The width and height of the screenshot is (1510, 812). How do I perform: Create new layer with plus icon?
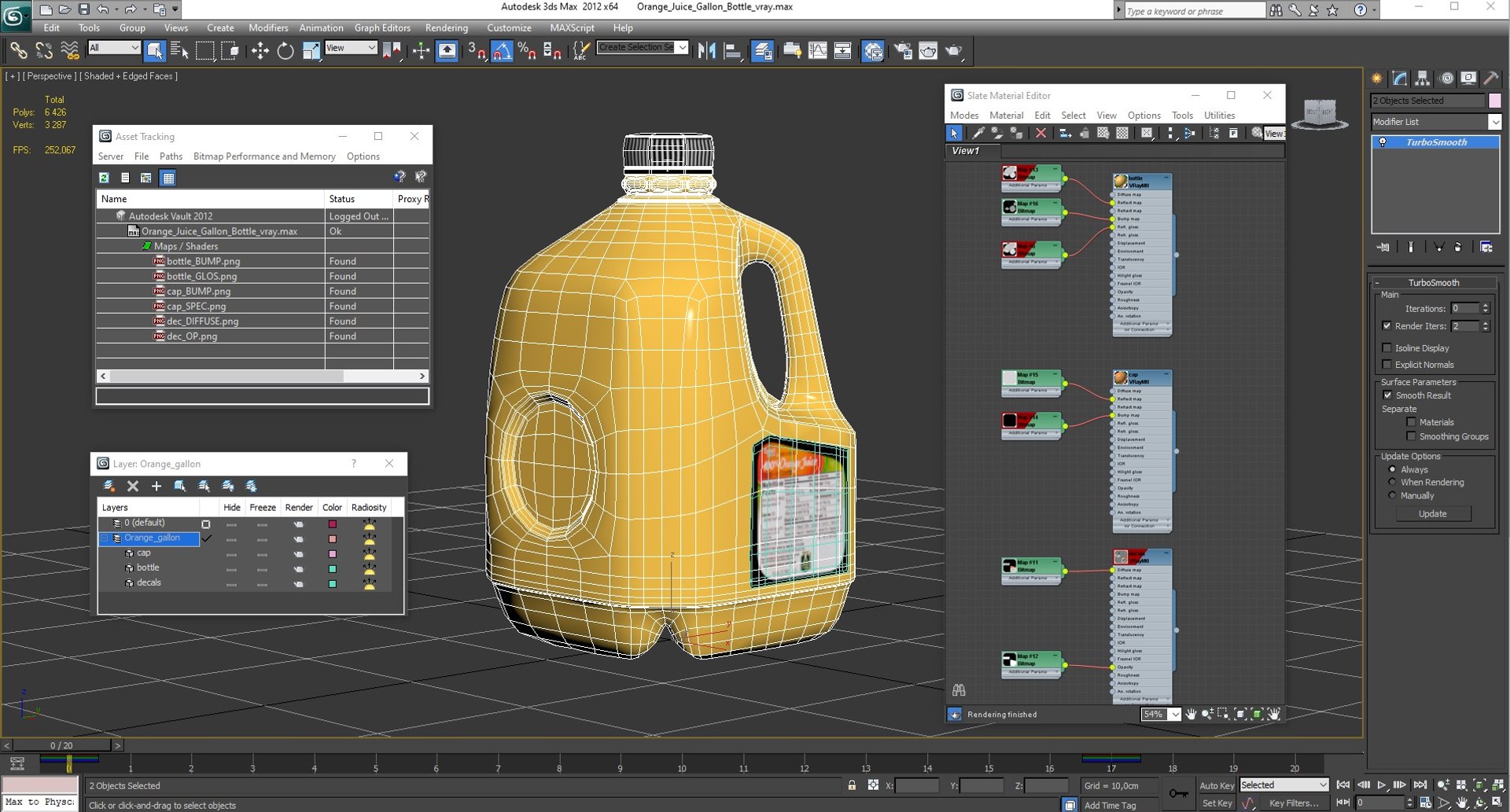[x=157, y=487]
